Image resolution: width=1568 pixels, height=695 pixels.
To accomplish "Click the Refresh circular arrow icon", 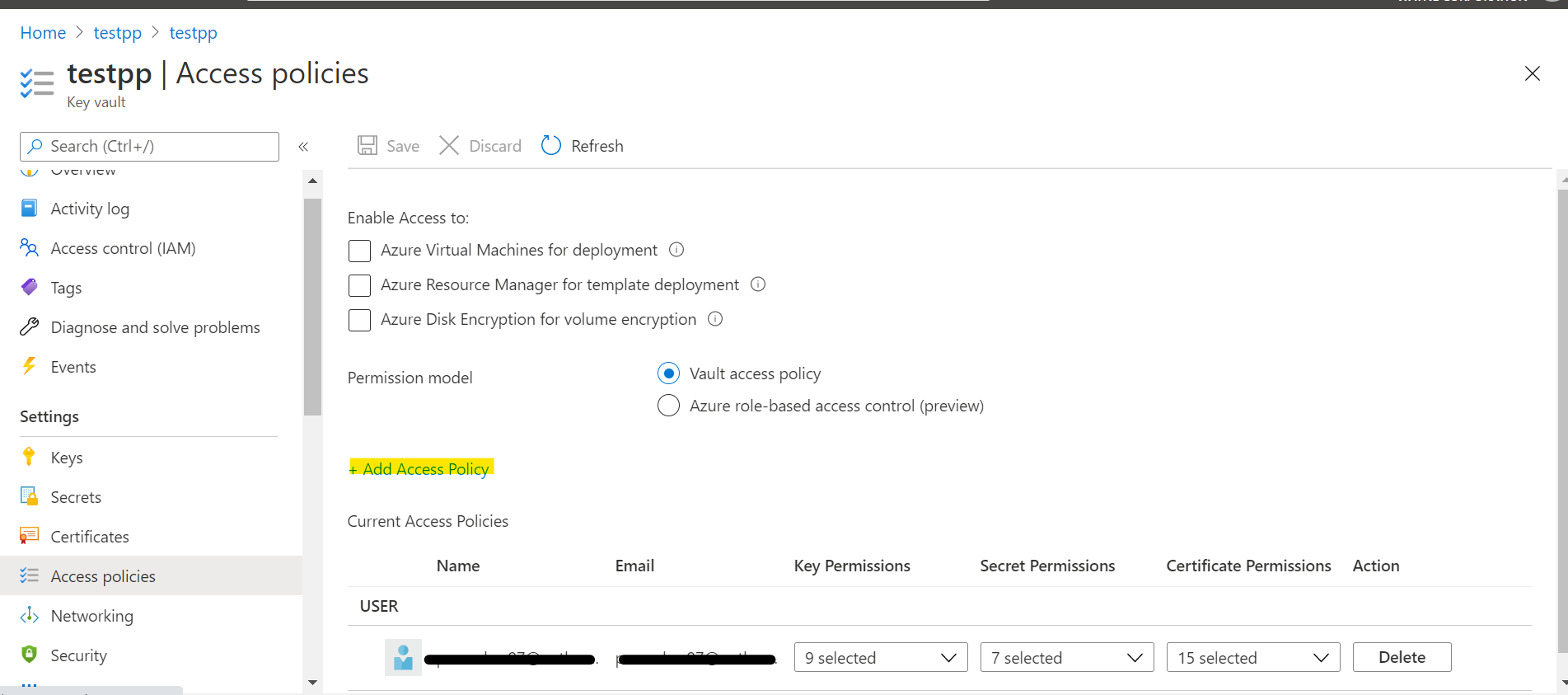I will click(x=551, y=146).
